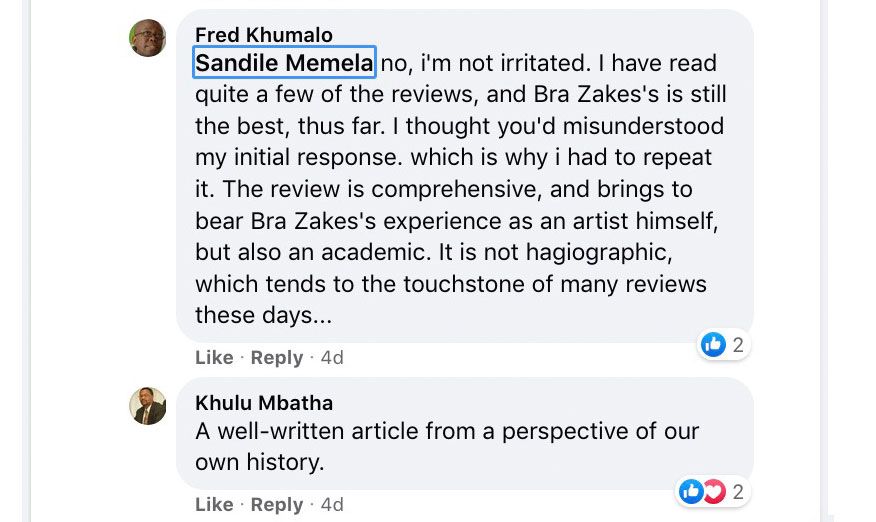Open Fred Khumalo's profile name link
The height and width of the screenshot is (522, 876).
click(264, 36)
